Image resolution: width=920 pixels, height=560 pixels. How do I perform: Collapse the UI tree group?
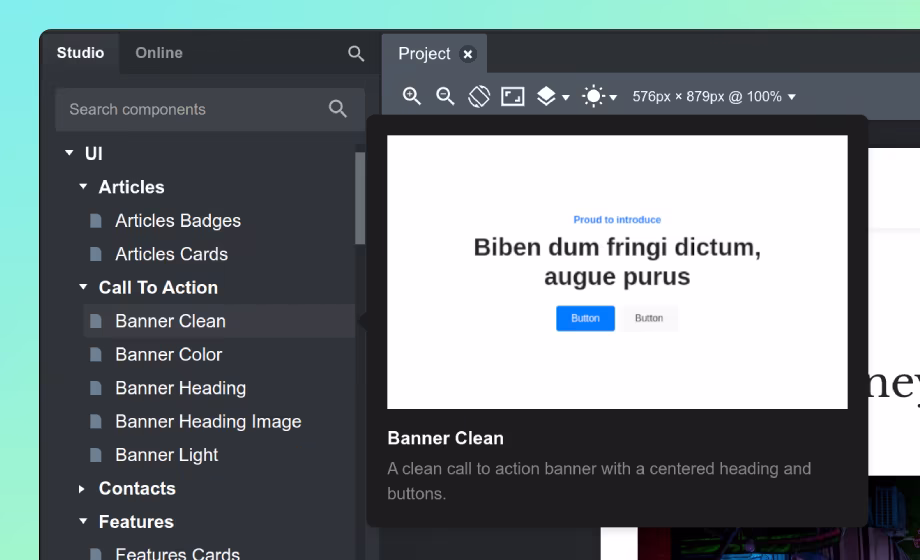coord(69,153)
